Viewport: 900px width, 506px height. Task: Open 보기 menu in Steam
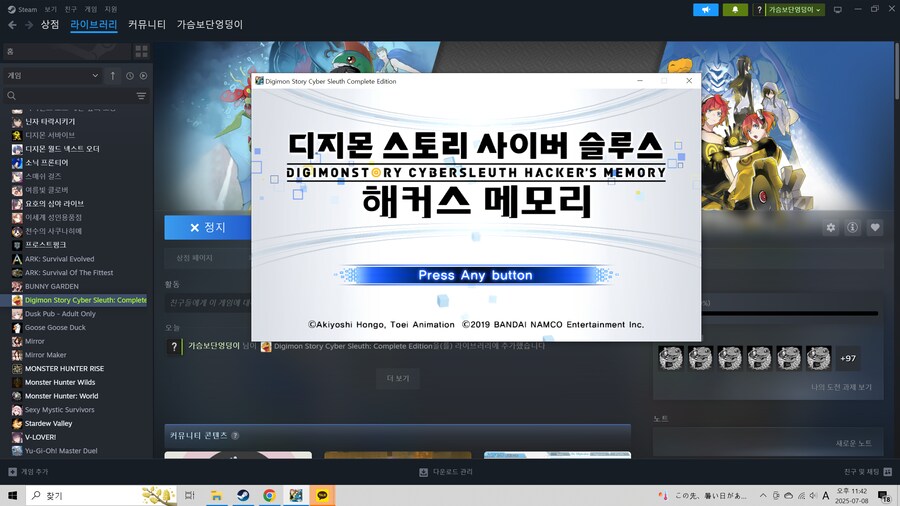(51, 9)
